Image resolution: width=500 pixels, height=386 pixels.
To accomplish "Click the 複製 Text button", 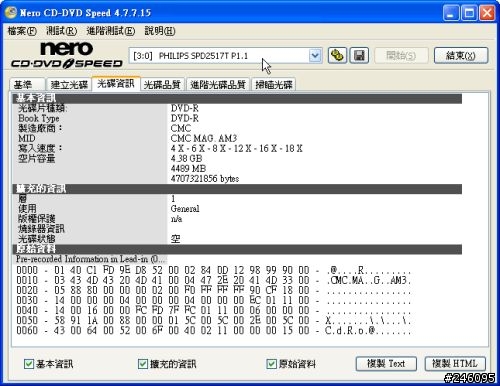I will (386, 364).
